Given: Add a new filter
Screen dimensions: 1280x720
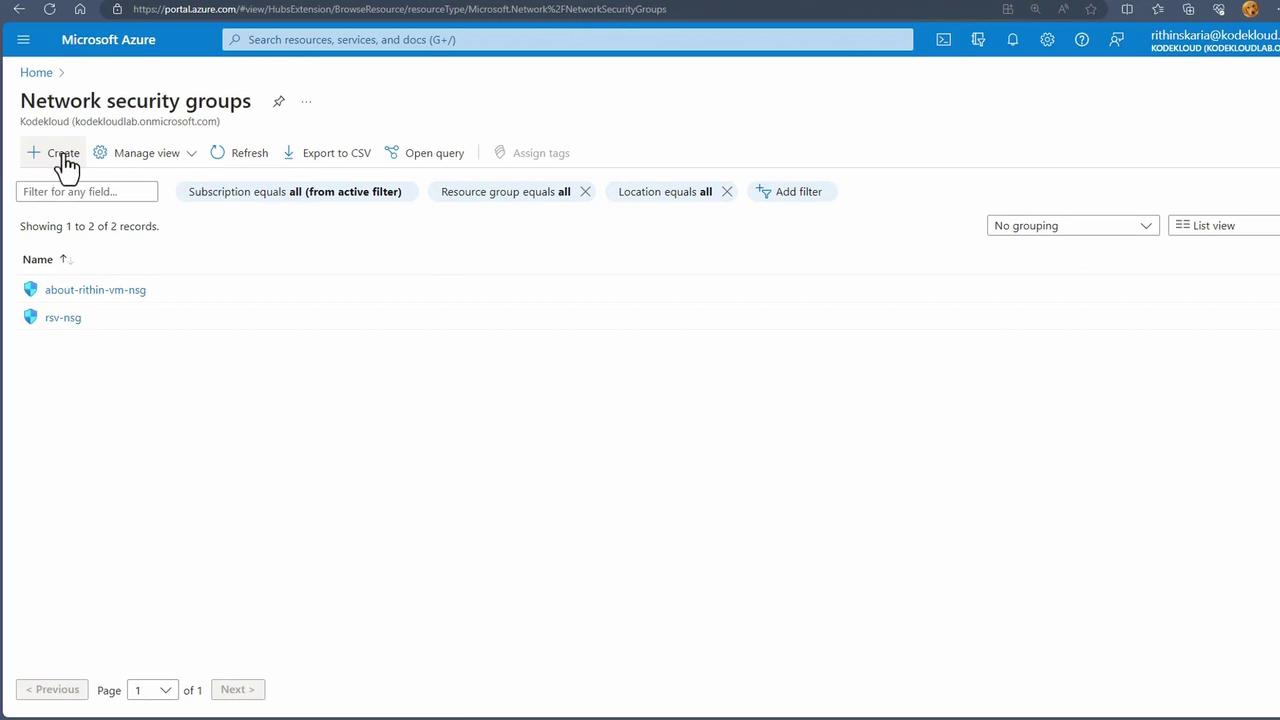Looking at the screenshot, I should click(790, 192).
